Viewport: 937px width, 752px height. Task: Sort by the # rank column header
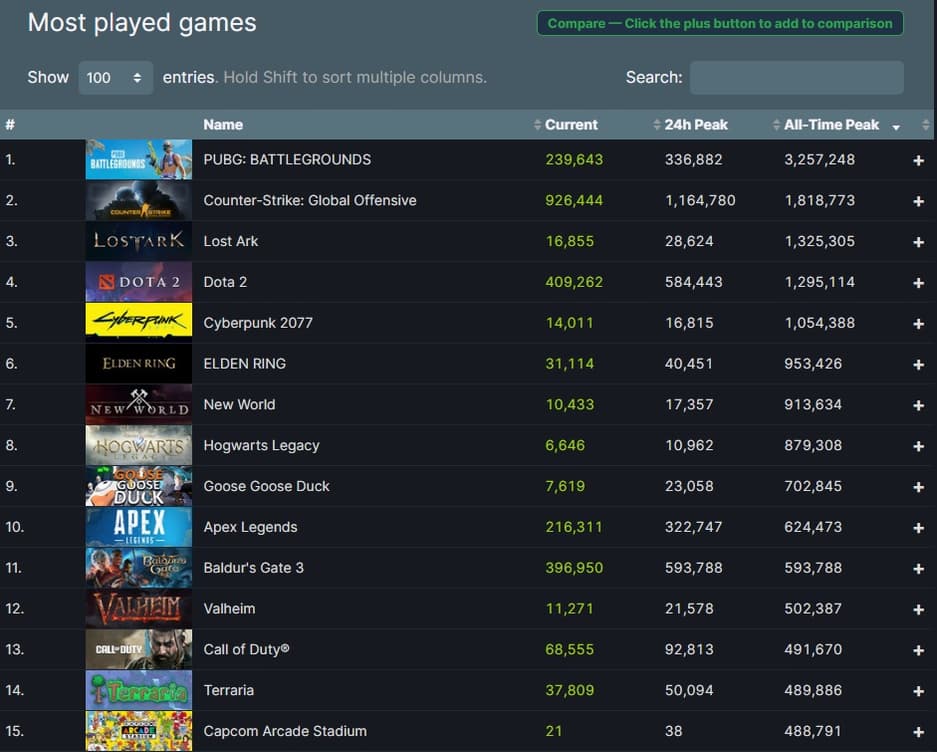point(10,124)
